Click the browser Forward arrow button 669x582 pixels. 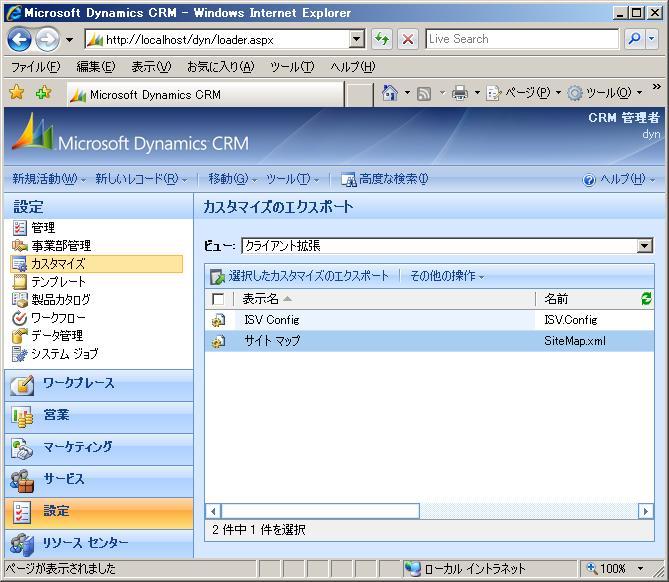click(47, 40)
